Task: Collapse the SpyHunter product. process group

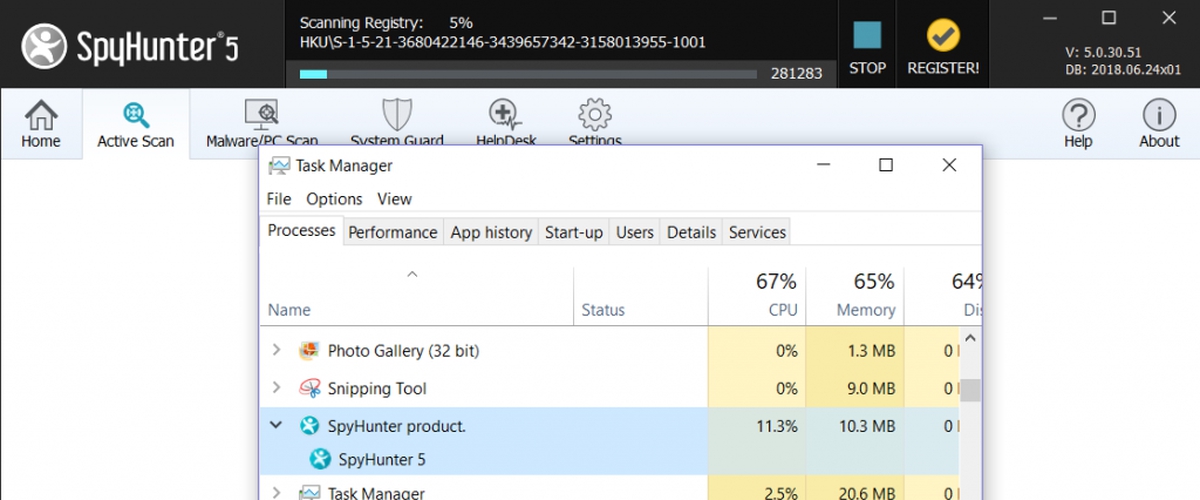Action: pyautogui.click(x=277, y=425)
